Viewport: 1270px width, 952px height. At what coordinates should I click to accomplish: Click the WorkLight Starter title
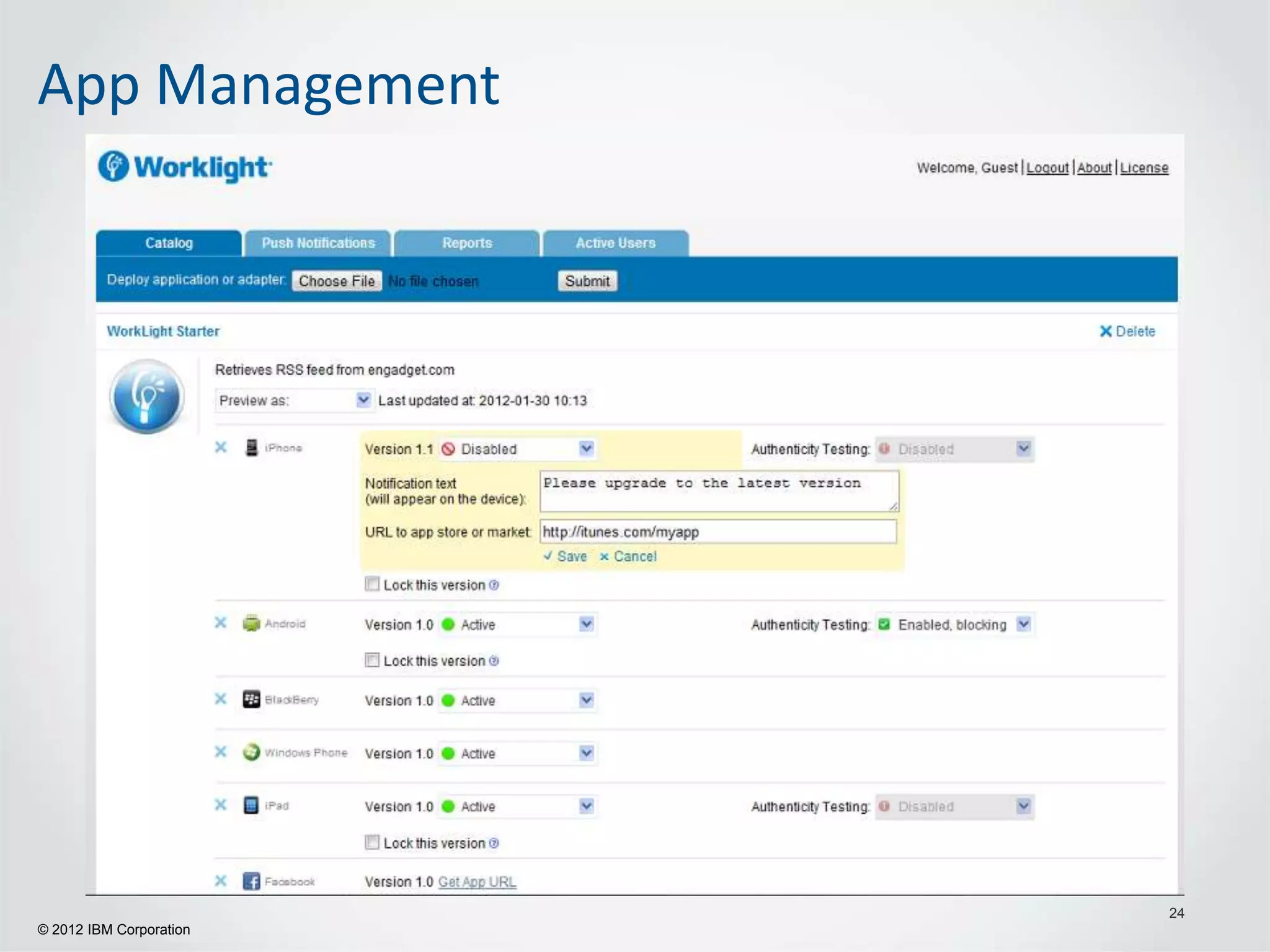click(x=163, y=331)
